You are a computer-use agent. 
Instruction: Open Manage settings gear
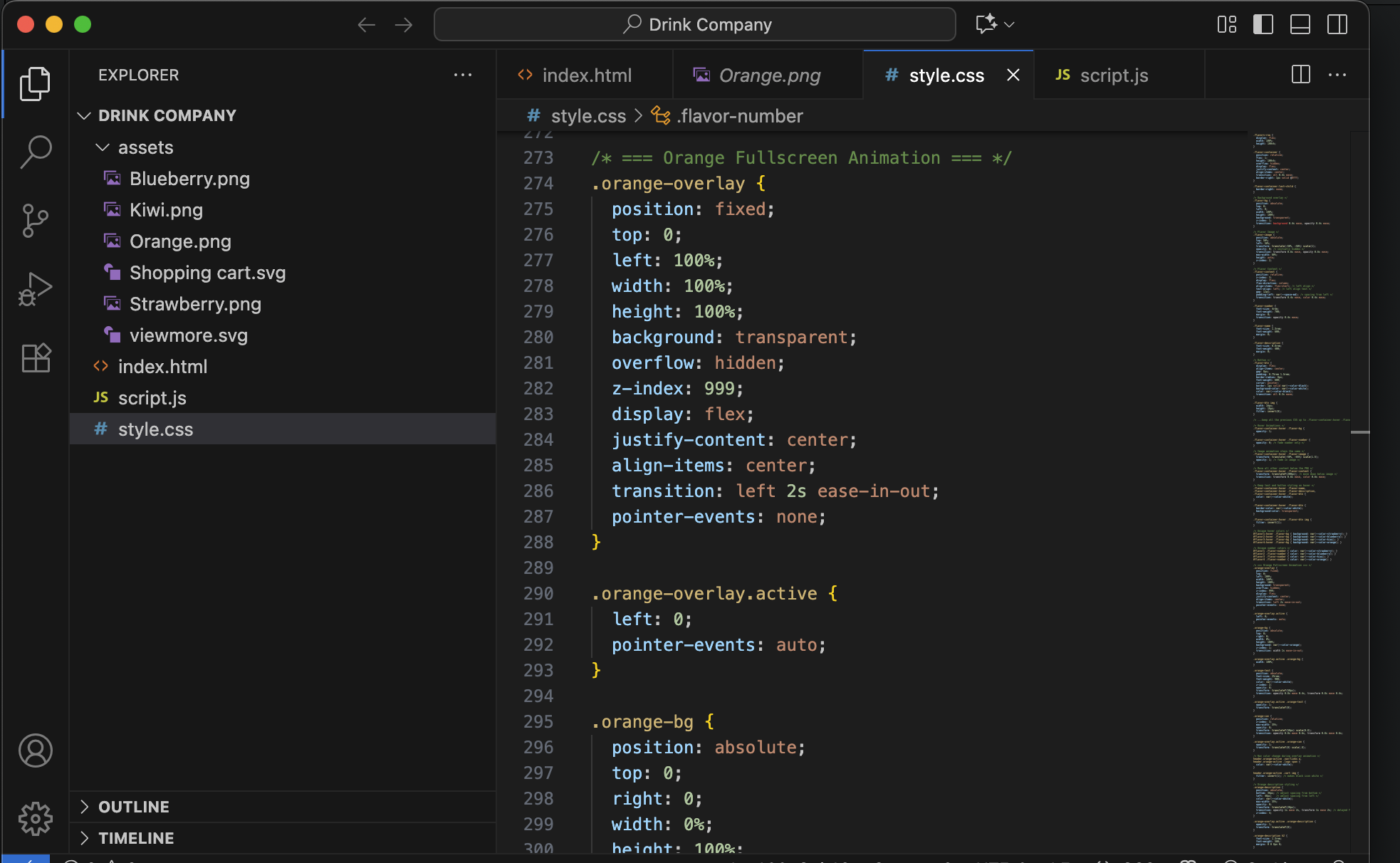coord(35,819)
